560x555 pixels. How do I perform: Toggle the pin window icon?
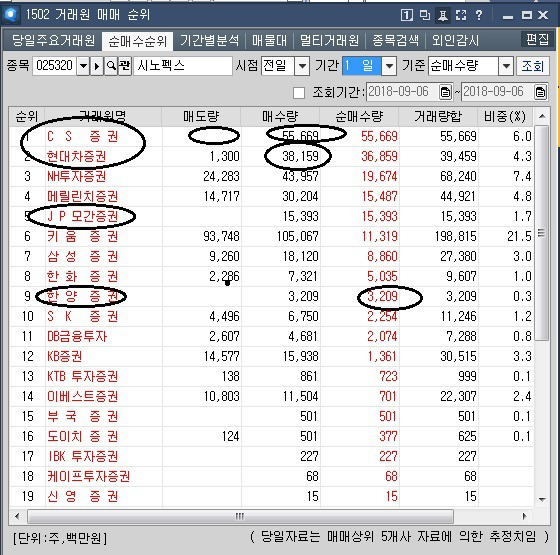click(x=443, y=15)
